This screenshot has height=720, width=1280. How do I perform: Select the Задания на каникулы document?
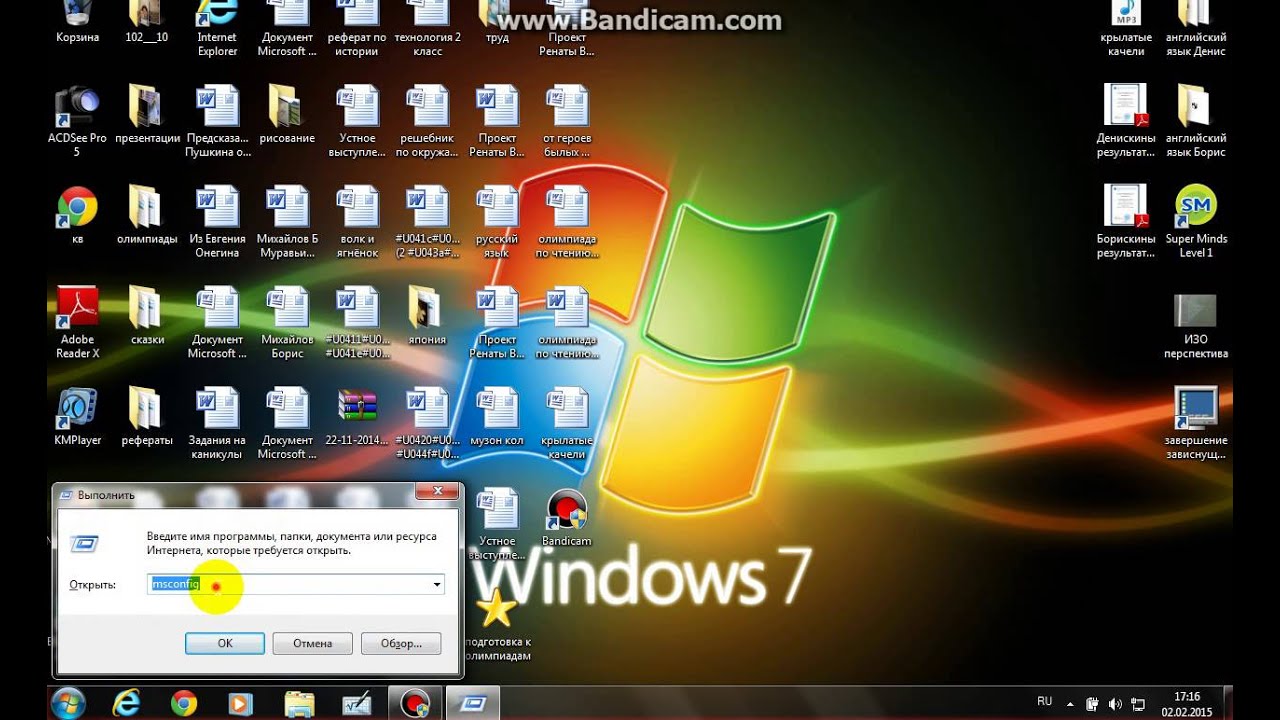pyautogui.click(x=217, y=424)
